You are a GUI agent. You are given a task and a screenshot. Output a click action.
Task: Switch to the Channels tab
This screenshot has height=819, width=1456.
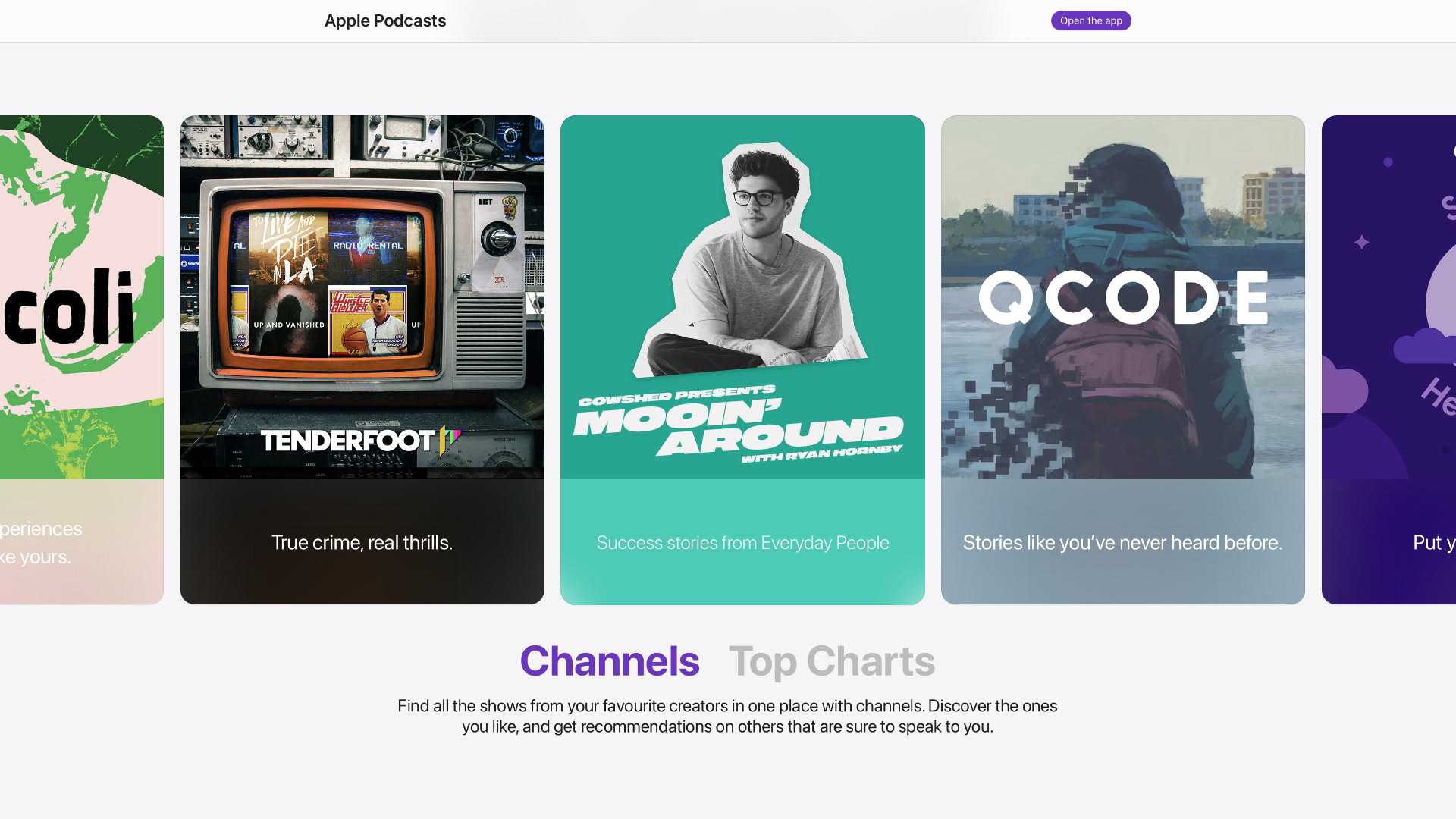609,661
